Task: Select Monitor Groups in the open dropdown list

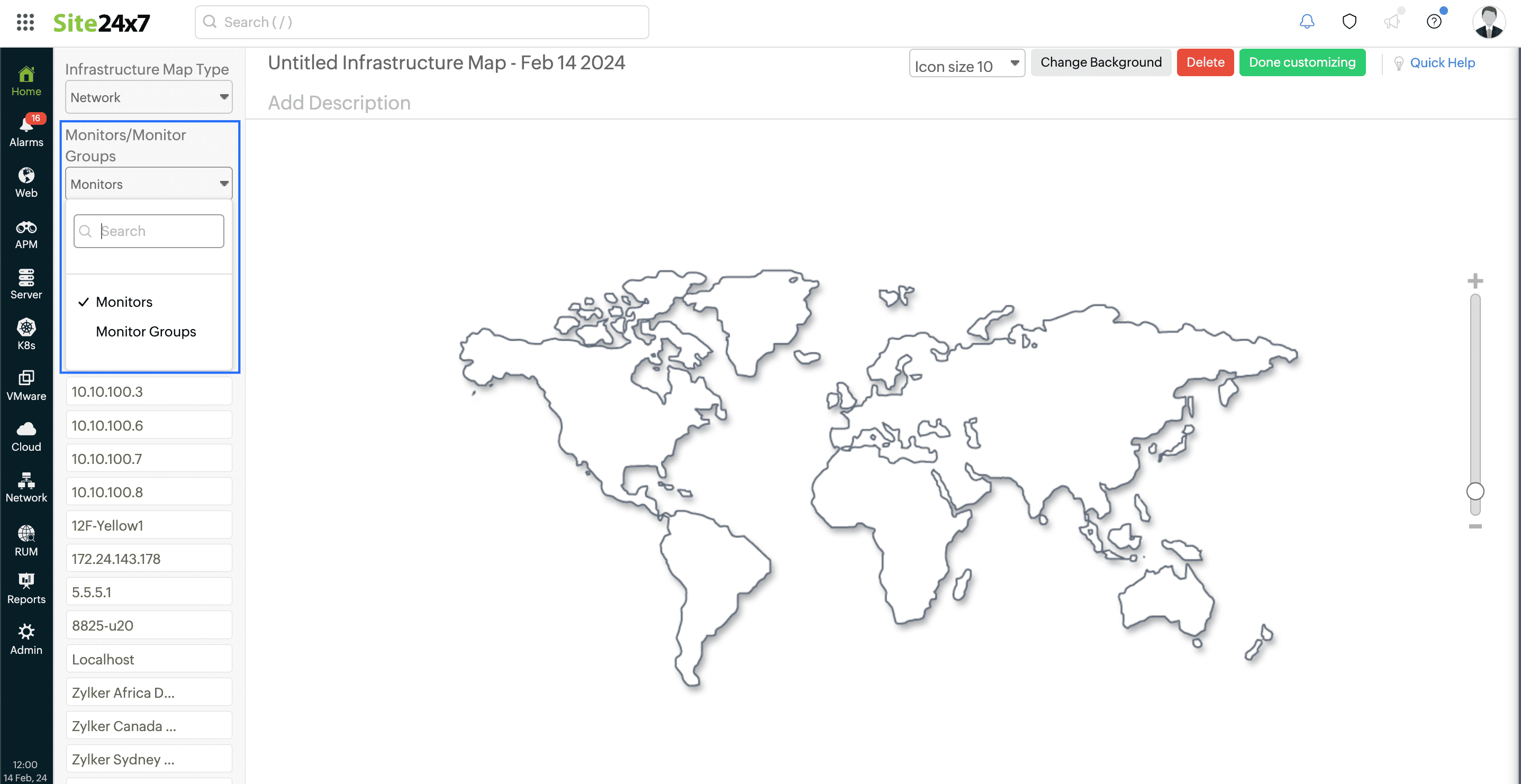Action: pos(146,331)
